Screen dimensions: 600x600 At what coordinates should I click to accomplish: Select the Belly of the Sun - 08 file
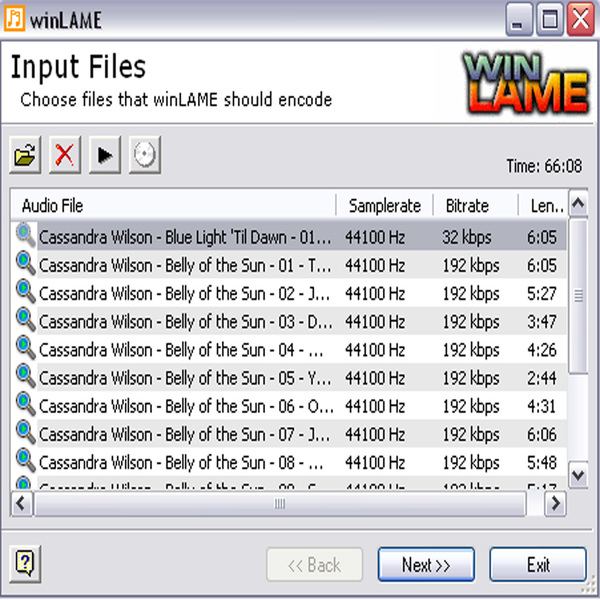tap(181, 464)
